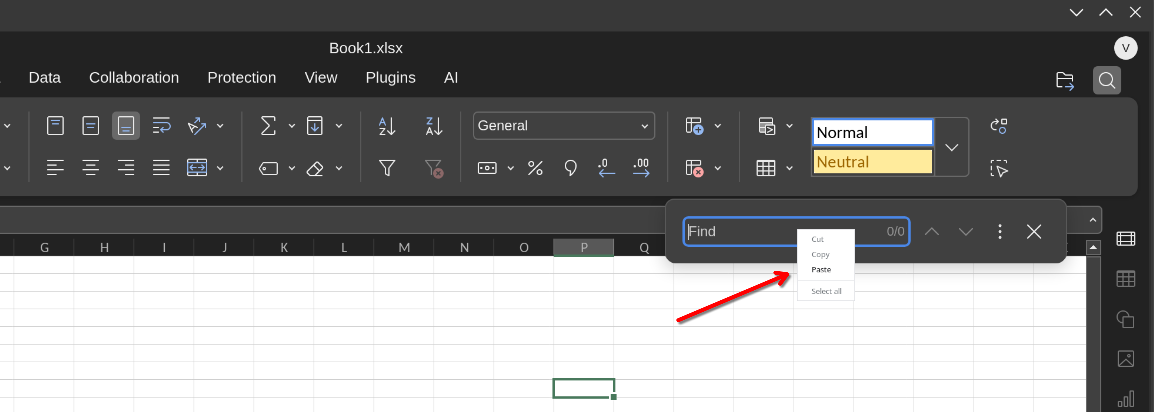This screenshot has height=412, width=1154.
Task: Open the Collaboration tab
Action: pos(134,77)
